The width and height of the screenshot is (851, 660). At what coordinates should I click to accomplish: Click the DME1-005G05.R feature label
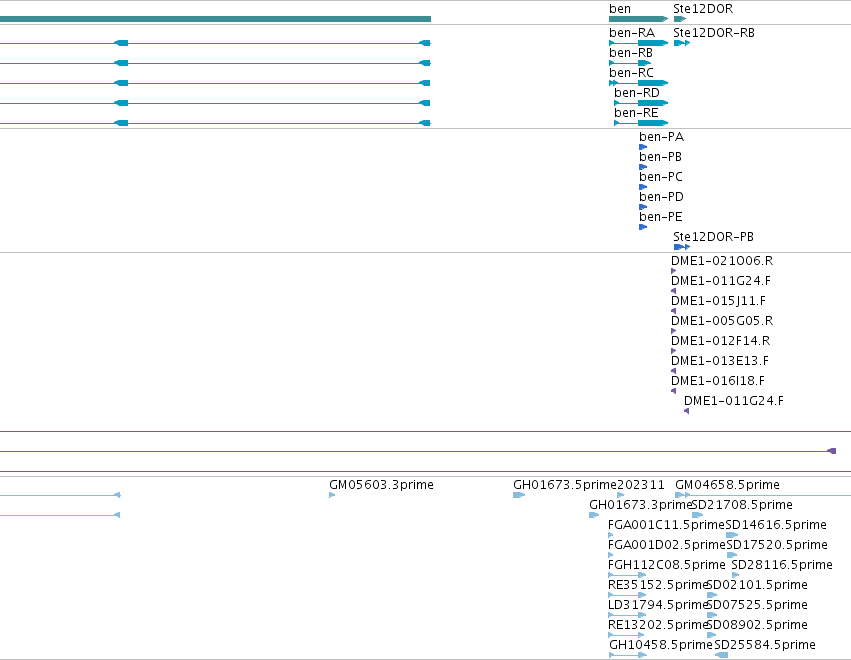pyautogui.click(x=722, y=321)
